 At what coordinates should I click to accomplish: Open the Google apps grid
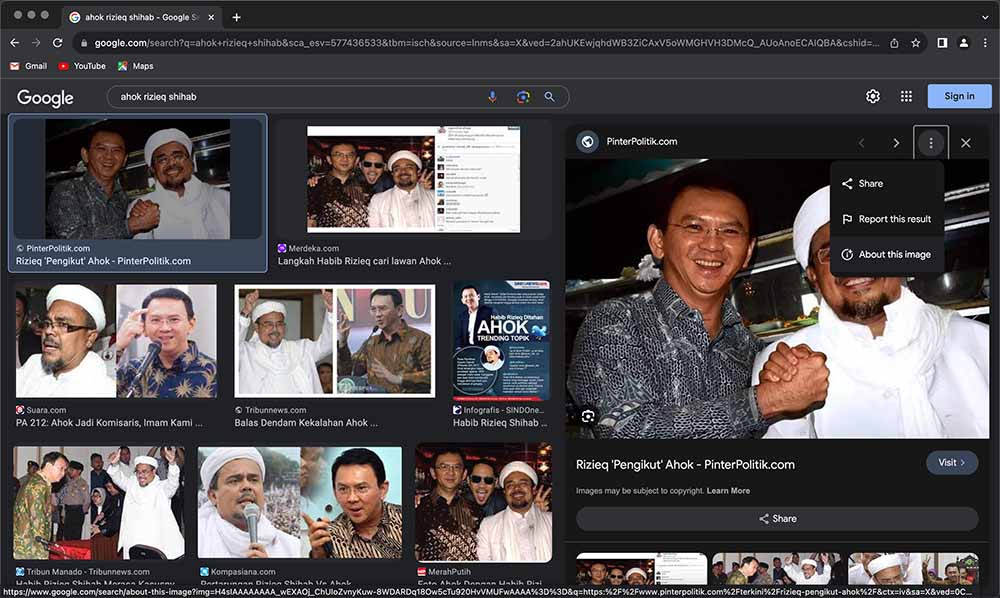tap(906, 96)
